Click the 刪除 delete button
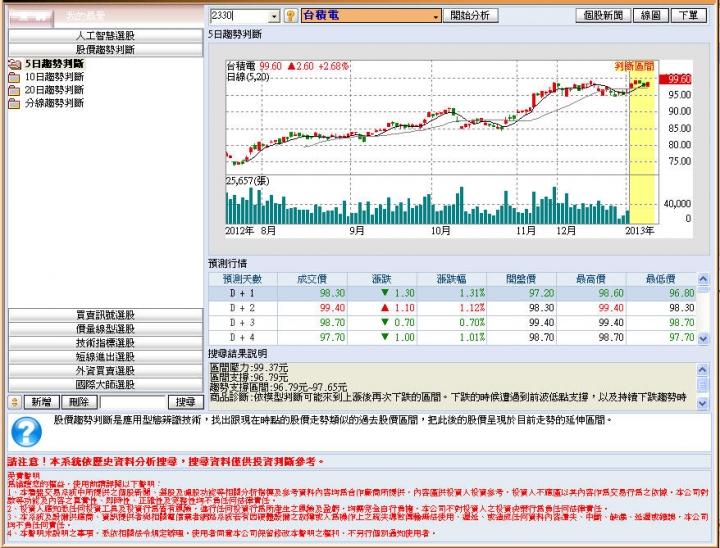 click(79, 402)
